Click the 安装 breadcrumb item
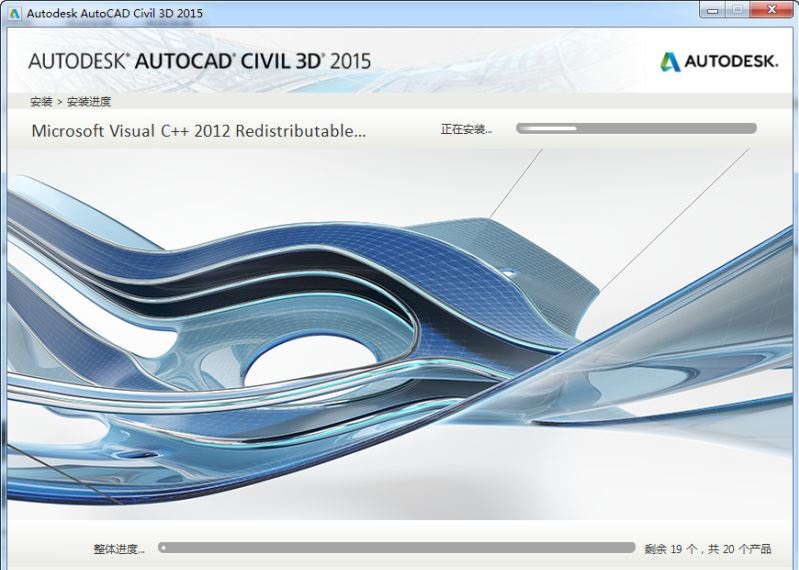This screenshot has height=570, width=799. coord(41,101)
